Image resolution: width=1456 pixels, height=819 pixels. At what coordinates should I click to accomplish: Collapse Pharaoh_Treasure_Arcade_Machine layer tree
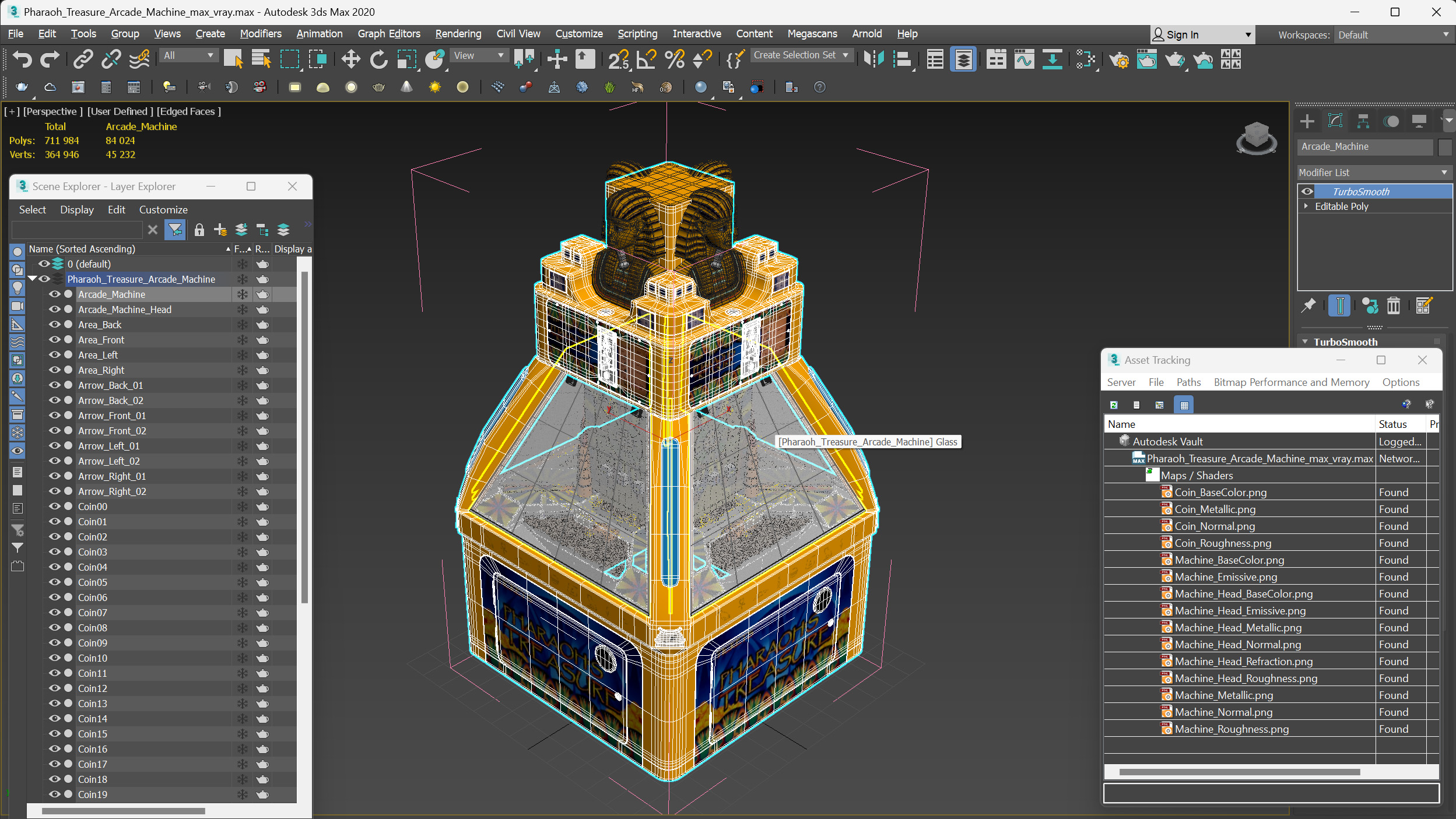click(33, 279)
